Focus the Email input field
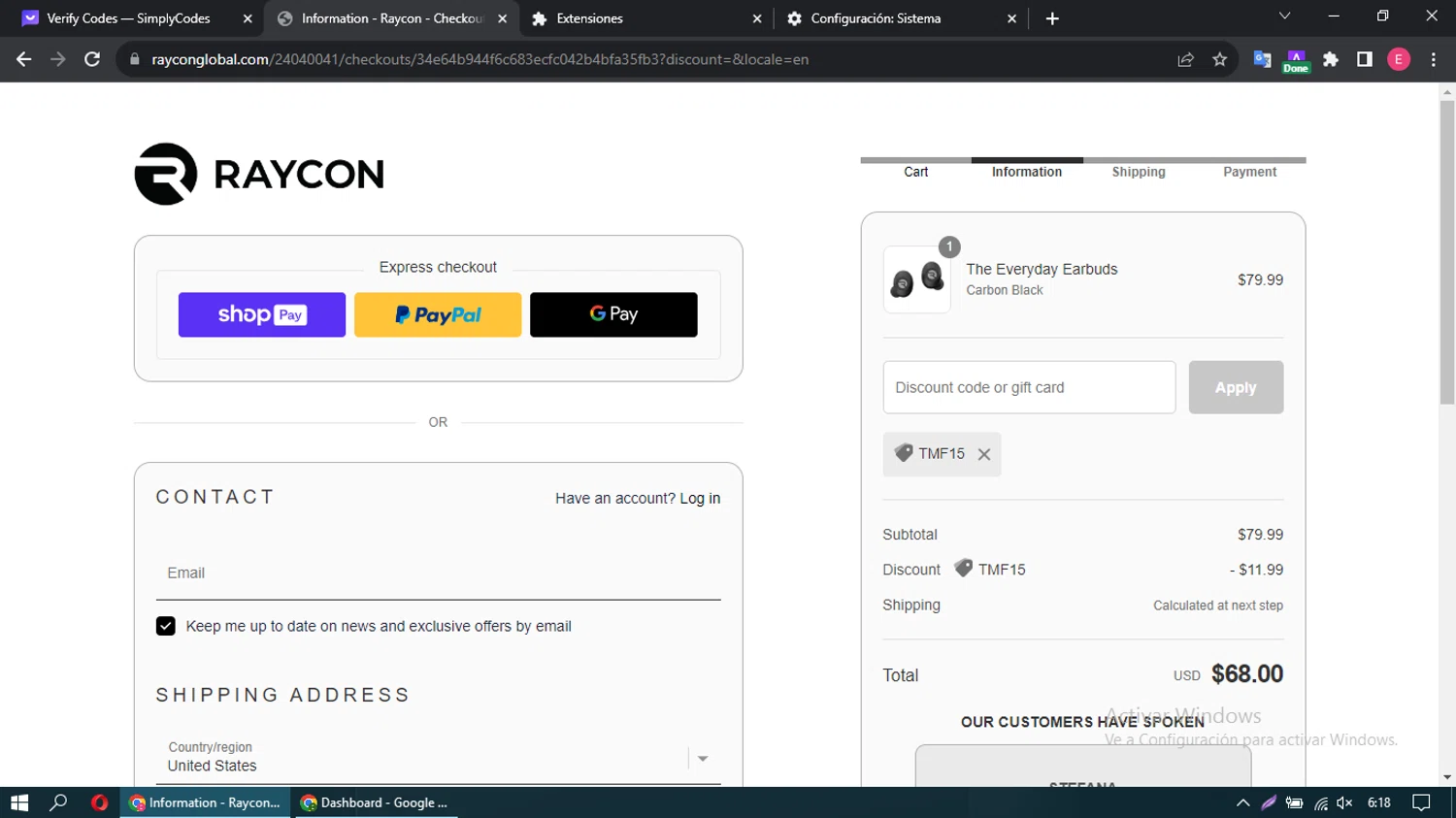 (x=438, y=573)
